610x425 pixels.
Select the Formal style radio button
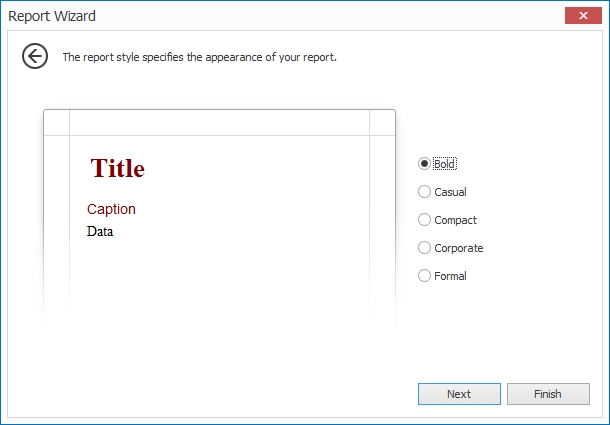click(x=425, y=276)
